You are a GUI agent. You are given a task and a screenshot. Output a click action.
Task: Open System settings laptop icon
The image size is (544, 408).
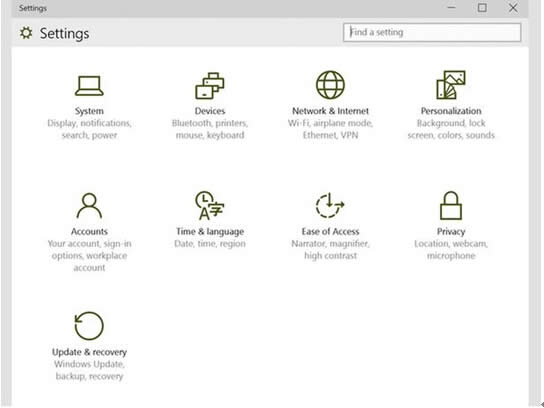[89, 86]
